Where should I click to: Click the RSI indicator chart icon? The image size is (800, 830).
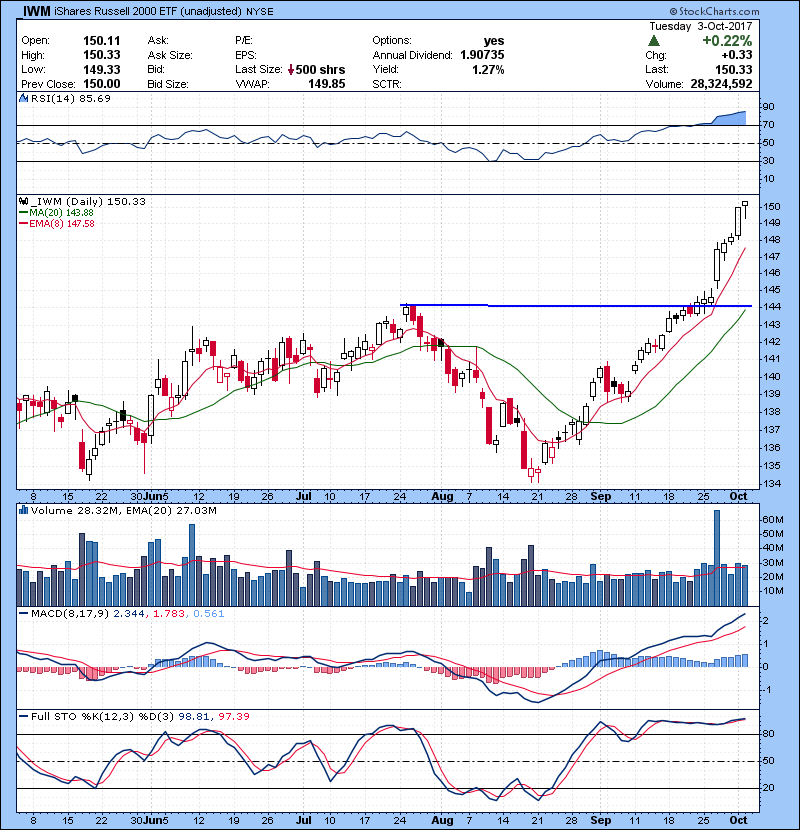[x=23, y=98]
